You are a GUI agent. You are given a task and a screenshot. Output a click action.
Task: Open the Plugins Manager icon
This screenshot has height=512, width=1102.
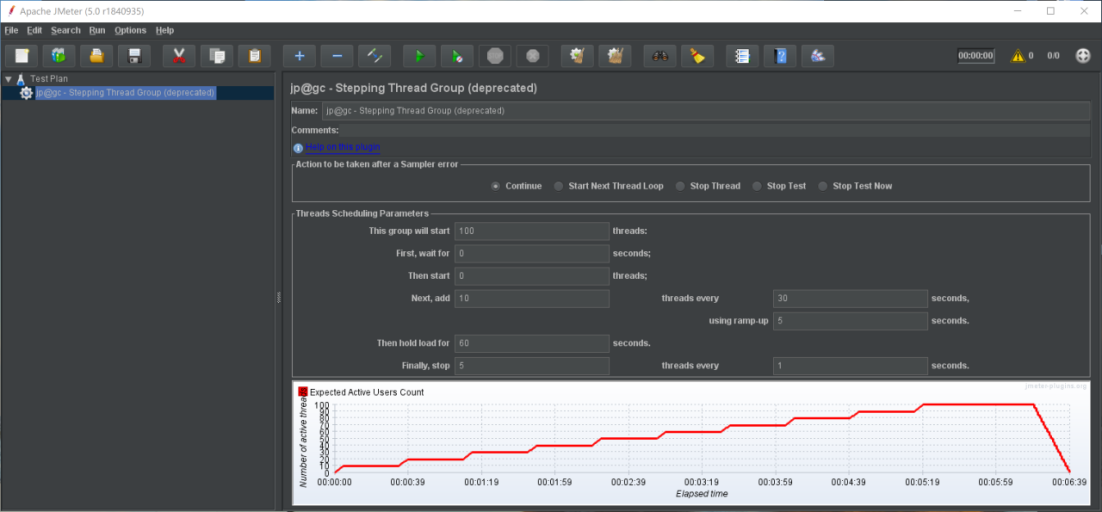click(x=818, y=55)
